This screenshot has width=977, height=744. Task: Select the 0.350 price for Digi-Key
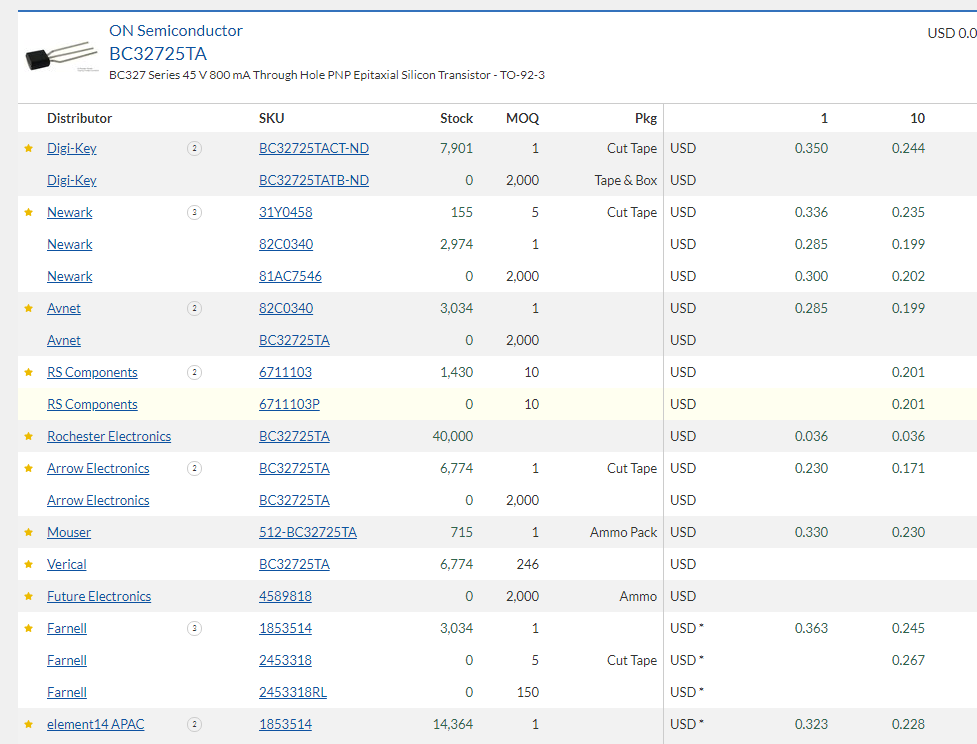(x=811, y=148)
